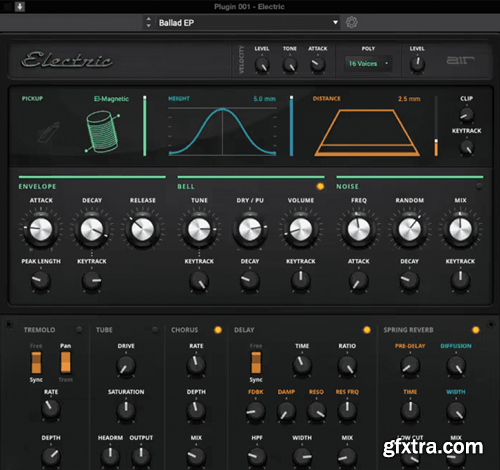Click the Bell Dry / PU knob
Screen dimensions: 500x470
[x=250, y=229]
